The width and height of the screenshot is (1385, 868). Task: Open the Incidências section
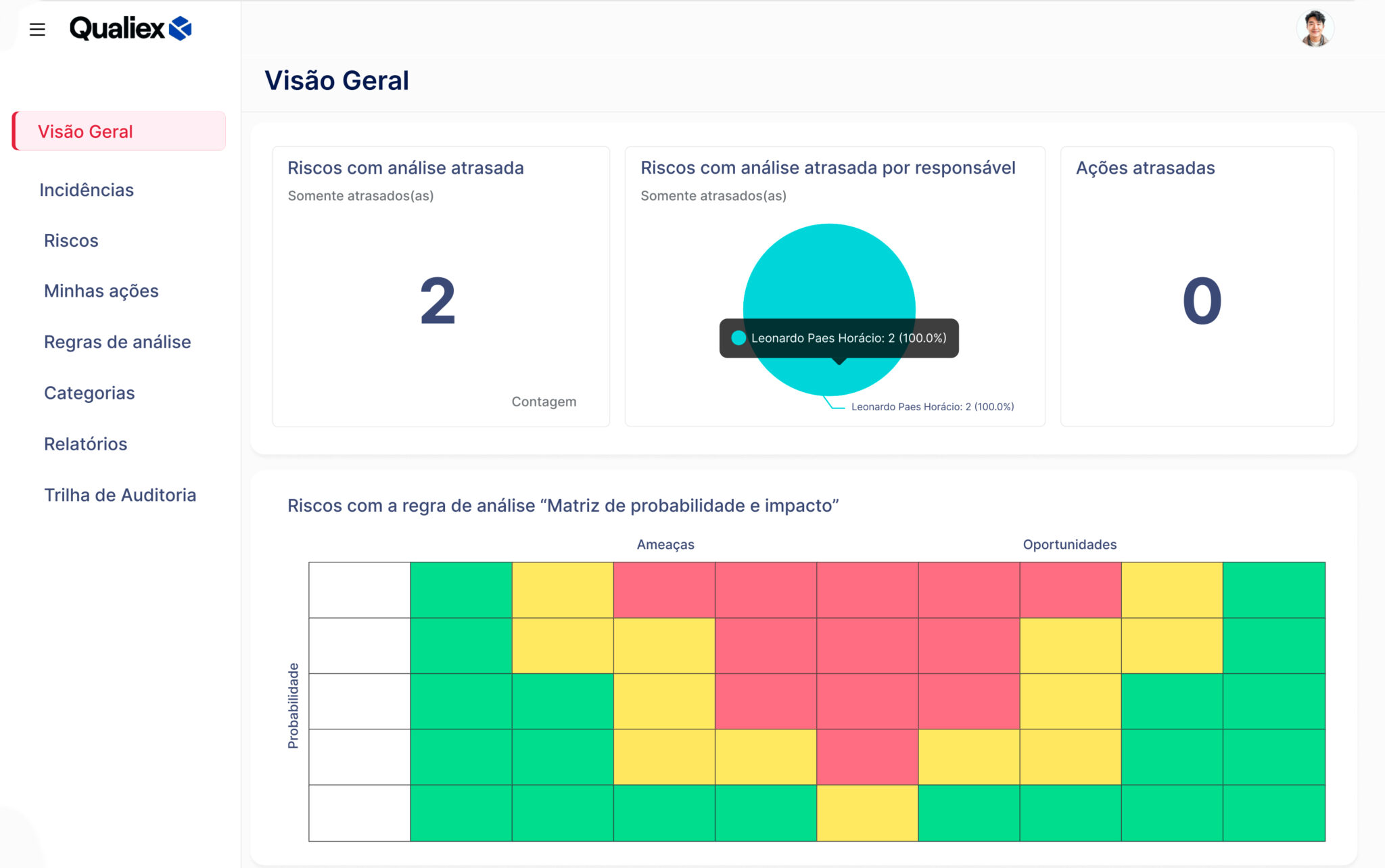[87, 190]
